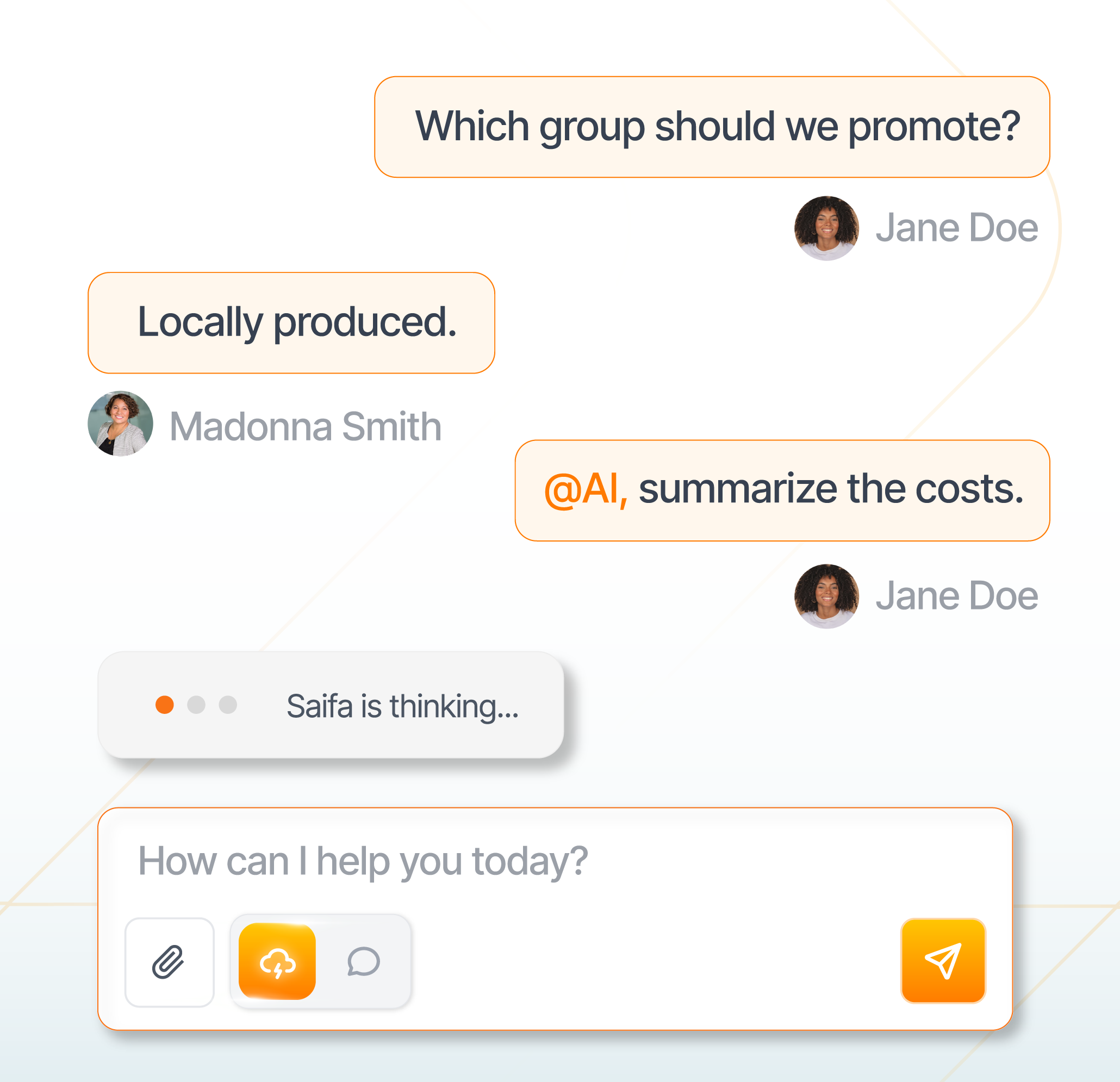Select the "Locally produced." message bubble
Viewport: 1120px width, 1082px height.
291,323
